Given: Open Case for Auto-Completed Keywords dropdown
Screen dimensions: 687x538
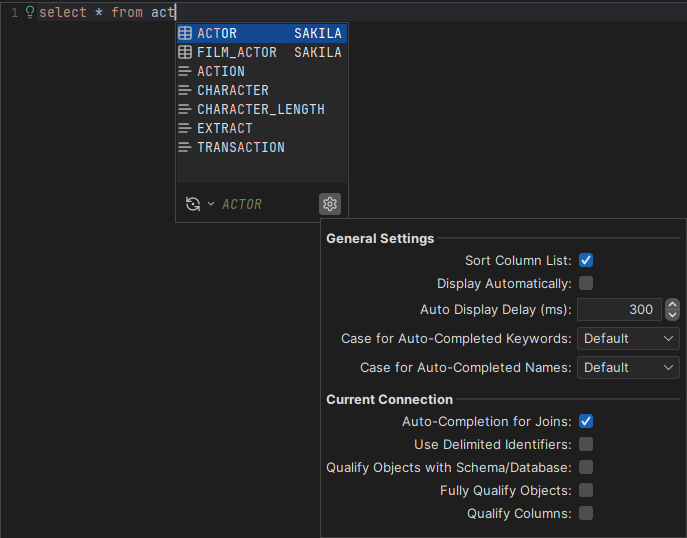Looking at the screenshot, I should pos(628,338).
